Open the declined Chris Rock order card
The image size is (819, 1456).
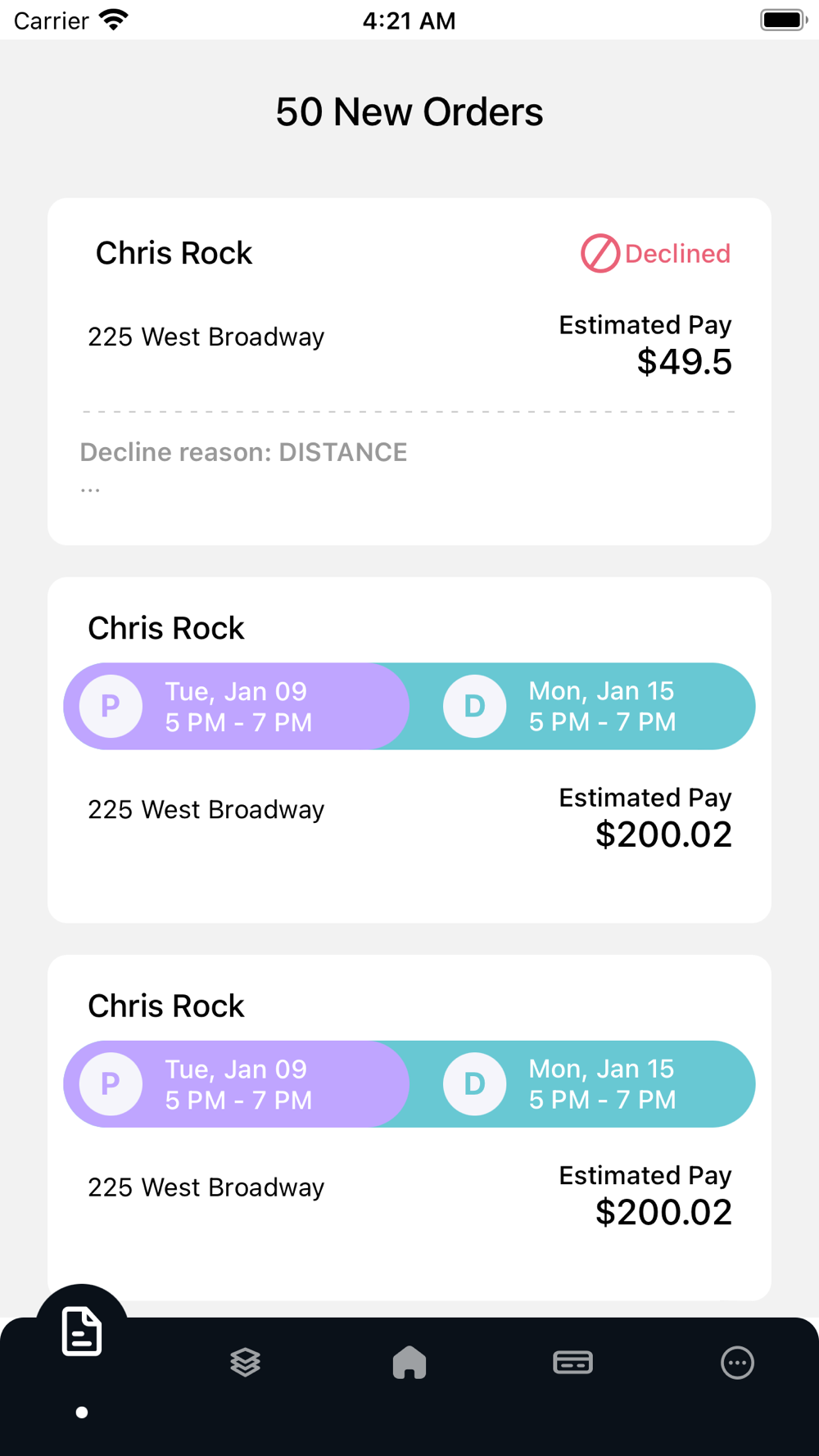point(409,372)
